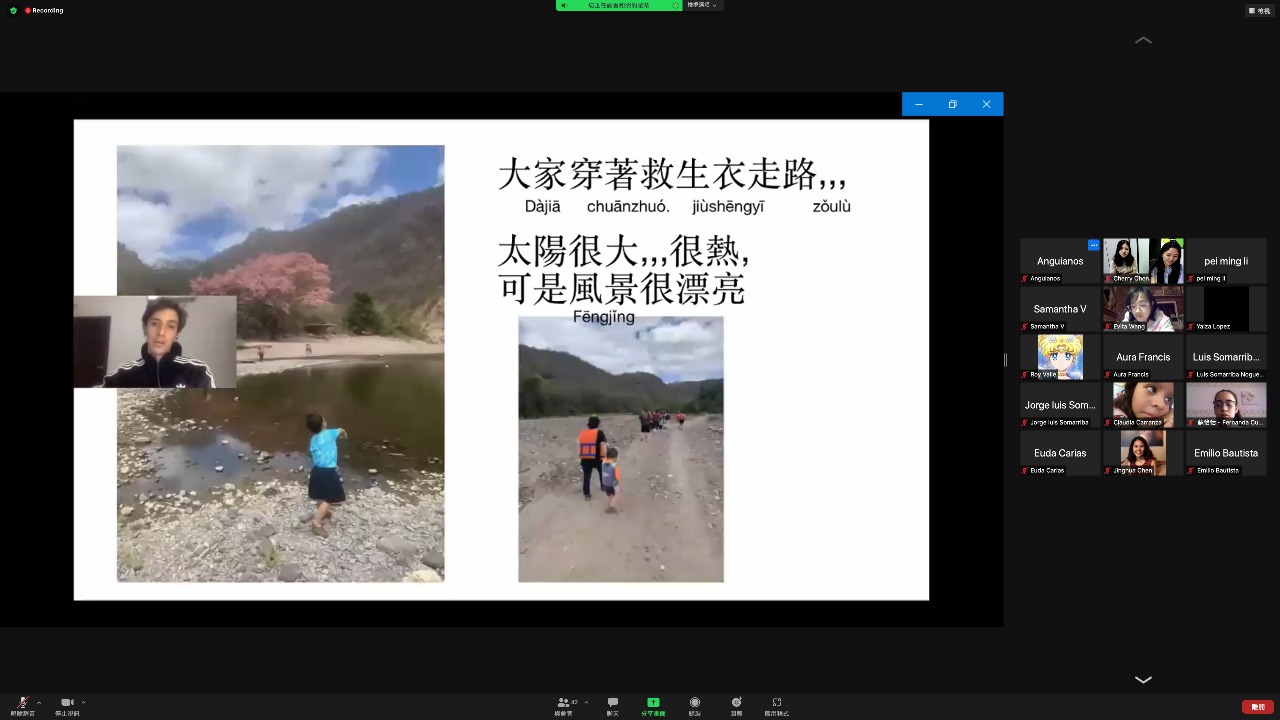Click the red leave meeting button
Image resolution: width=1280 pixels, height=720 pixels.
[1257, 707]
